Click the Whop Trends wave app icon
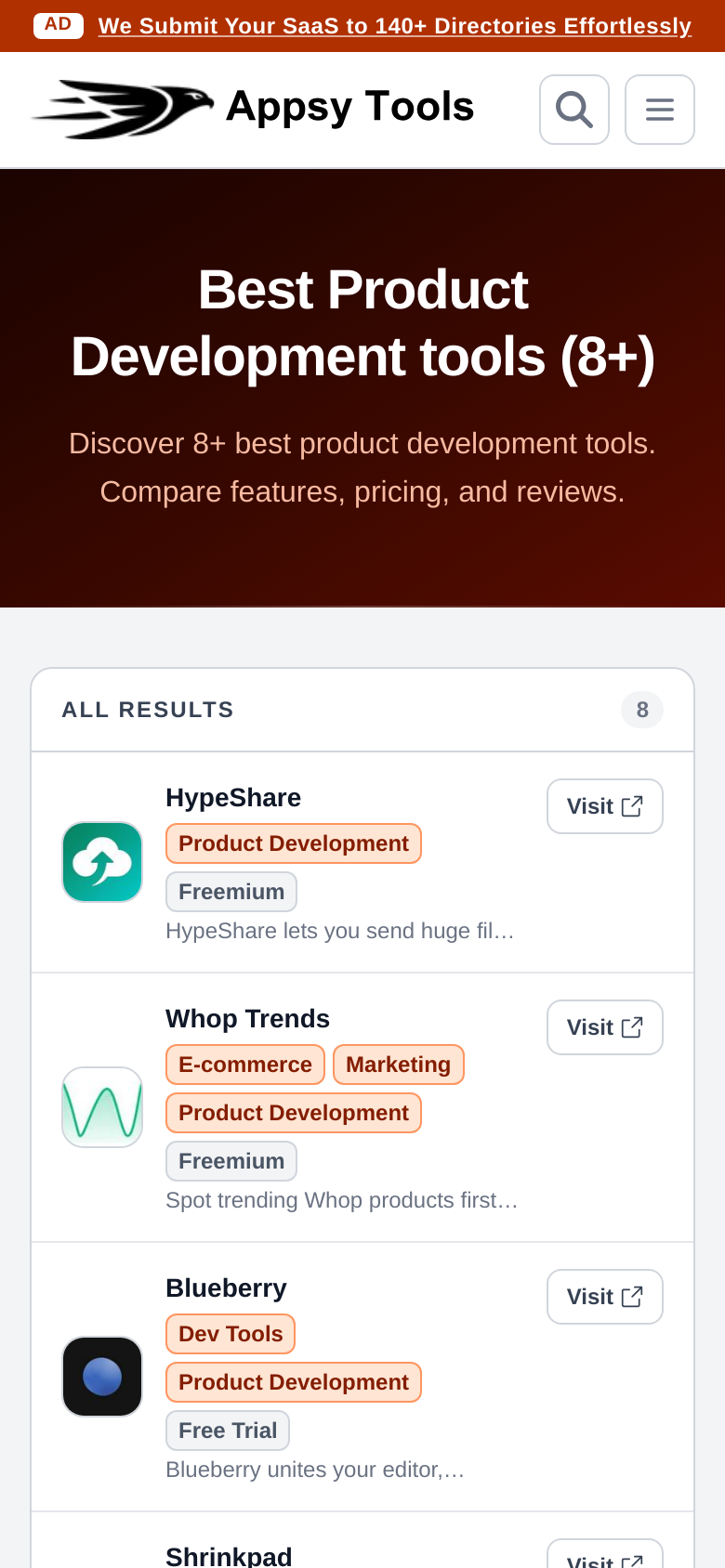The height and width of the screenshot is (1568, 725). click(x=102, y=1107)
